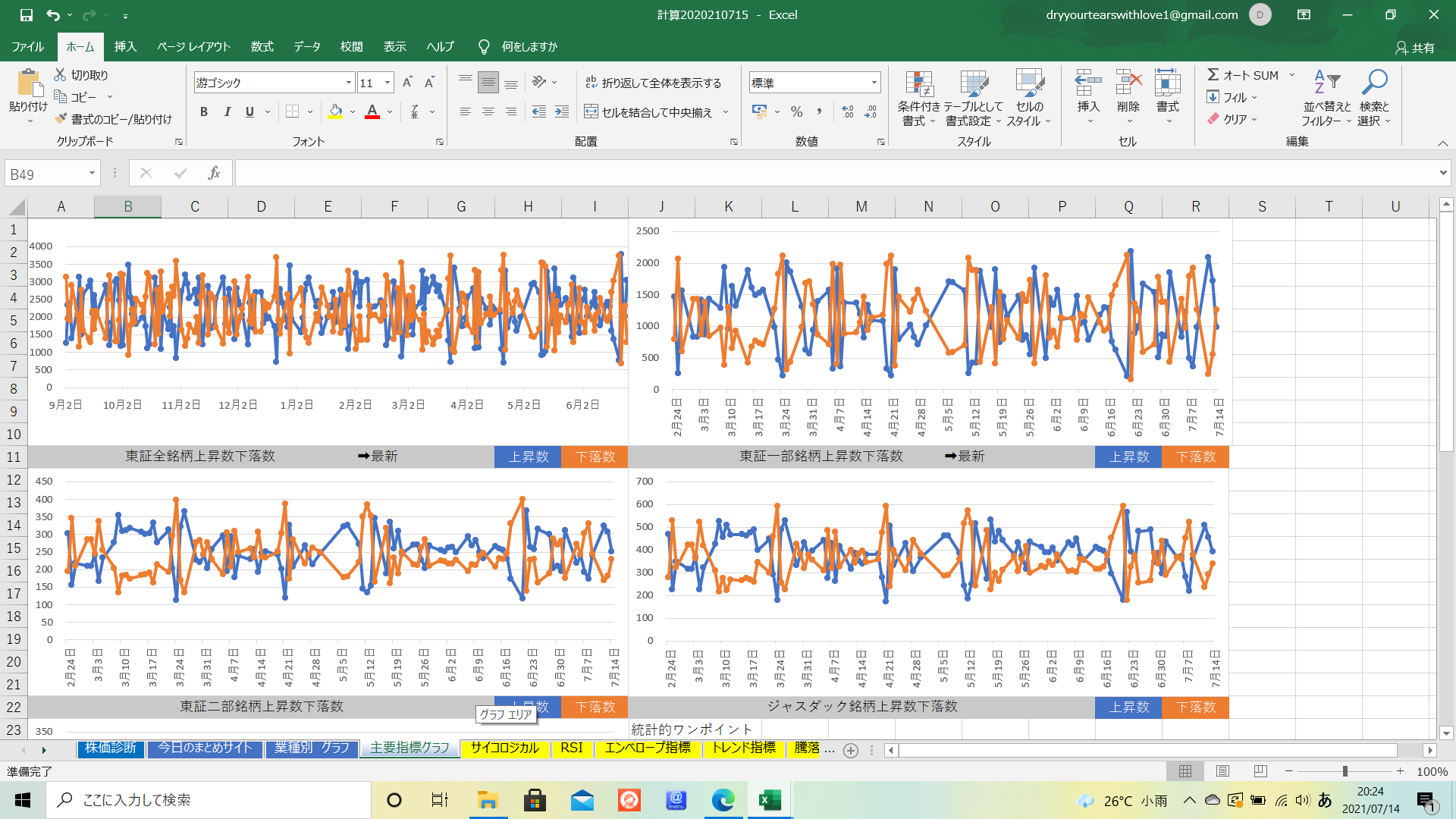The width and height of the screenshot is (1456, 819).
Task: Switch to the サイコロジカル sheet tab
Action: click(504, 748)
